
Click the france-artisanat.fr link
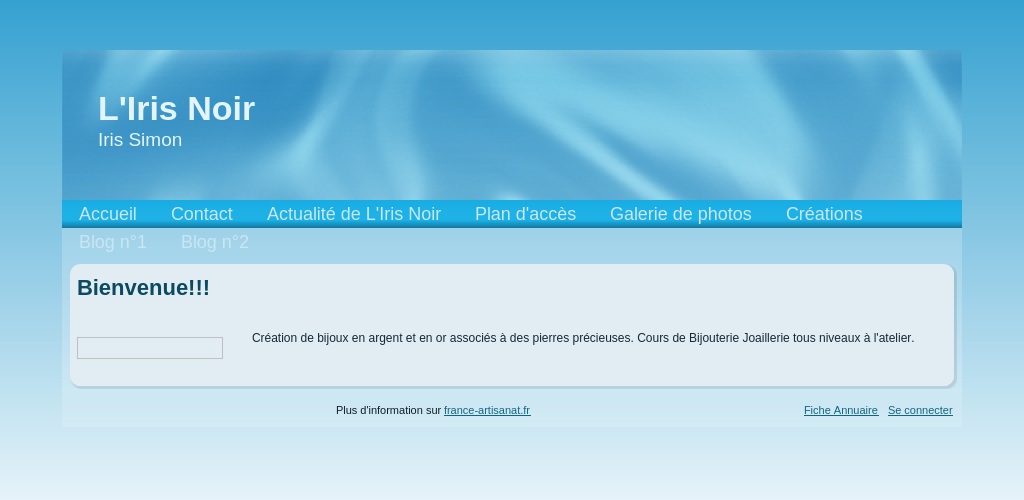(487, 411)
